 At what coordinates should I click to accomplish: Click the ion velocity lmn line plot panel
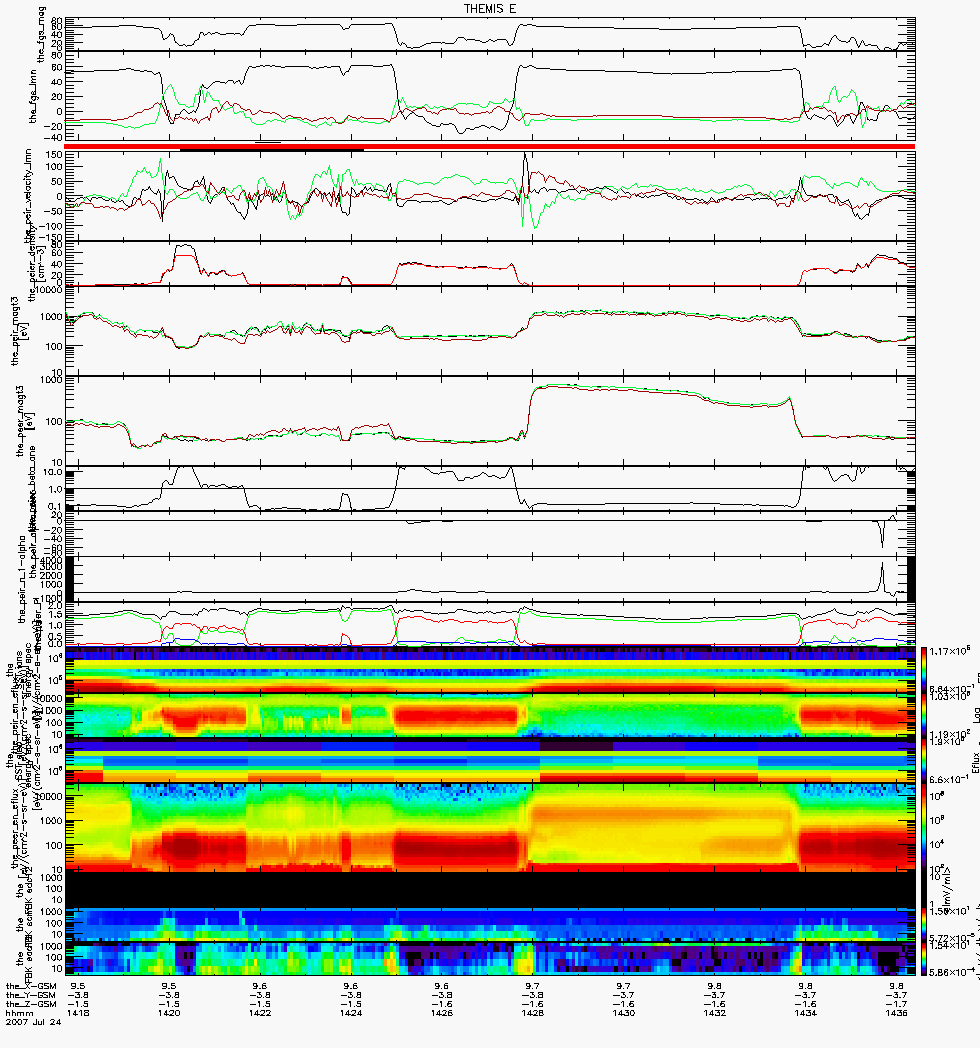(x=490, y=196)
